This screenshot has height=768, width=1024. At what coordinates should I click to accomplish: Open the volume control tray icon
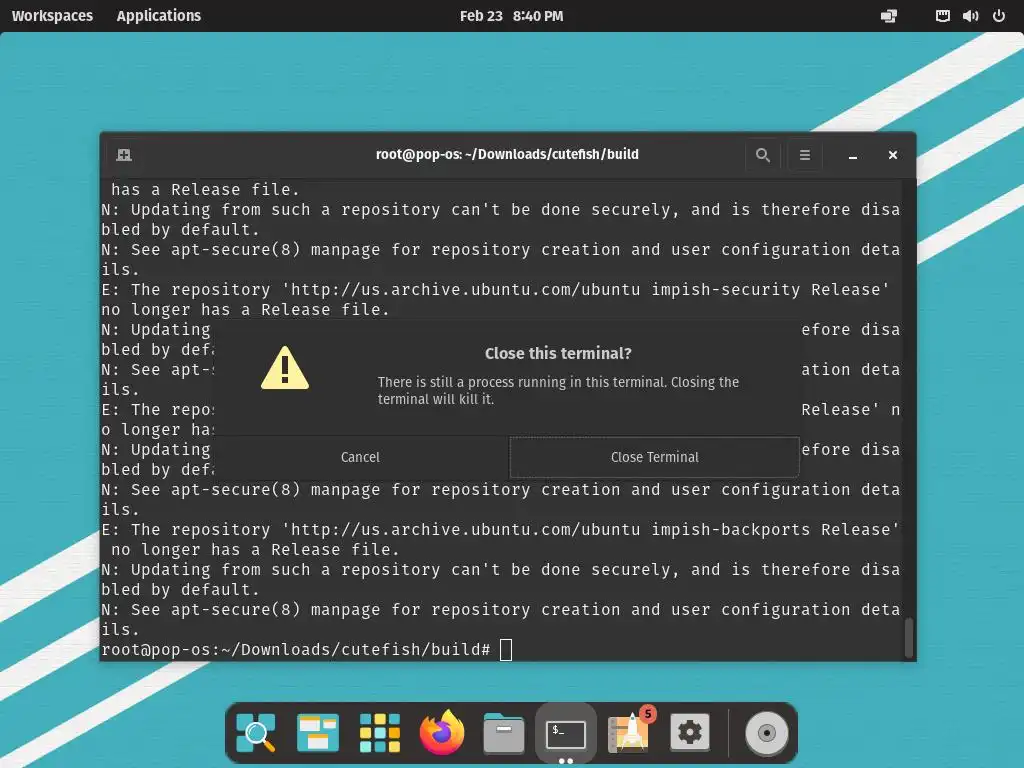(970, 16)
